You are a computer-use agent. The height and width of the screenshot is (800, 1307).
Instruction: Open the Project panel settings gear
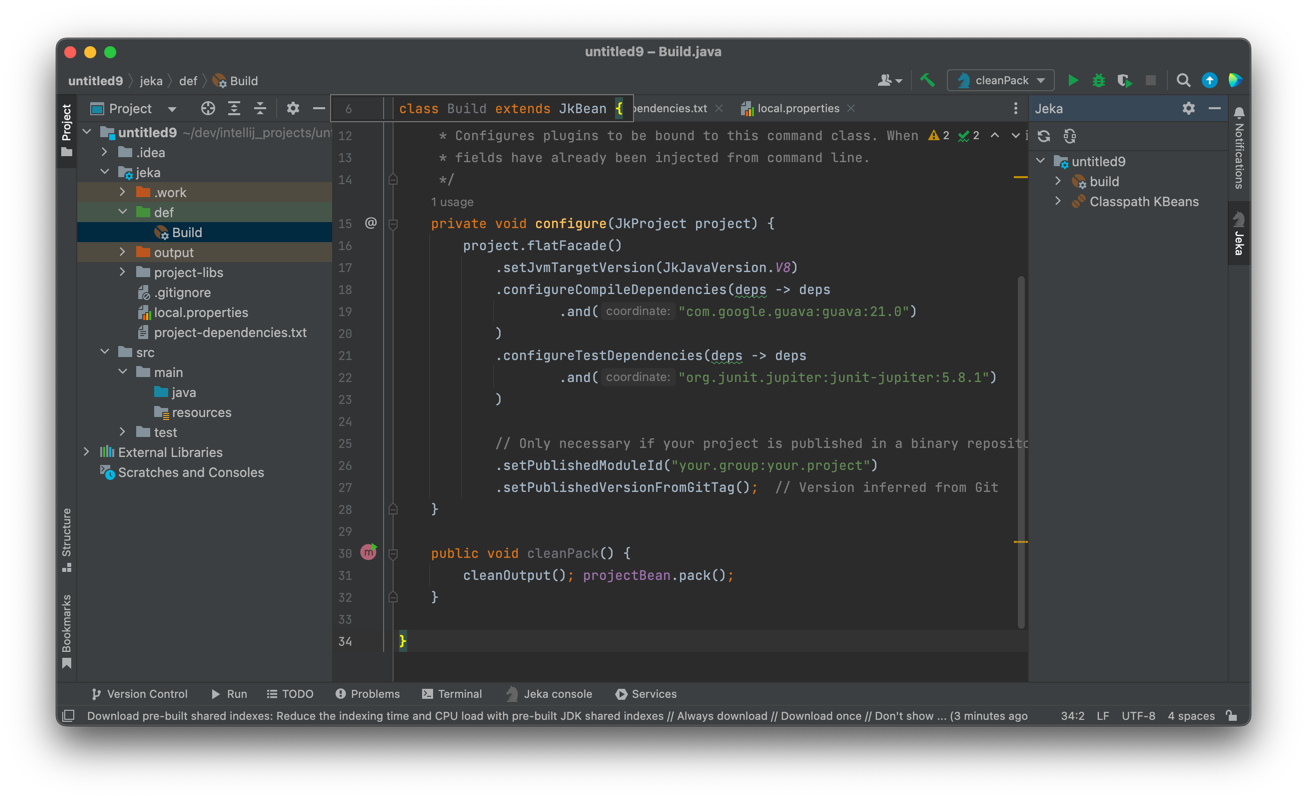coord(293,108)
